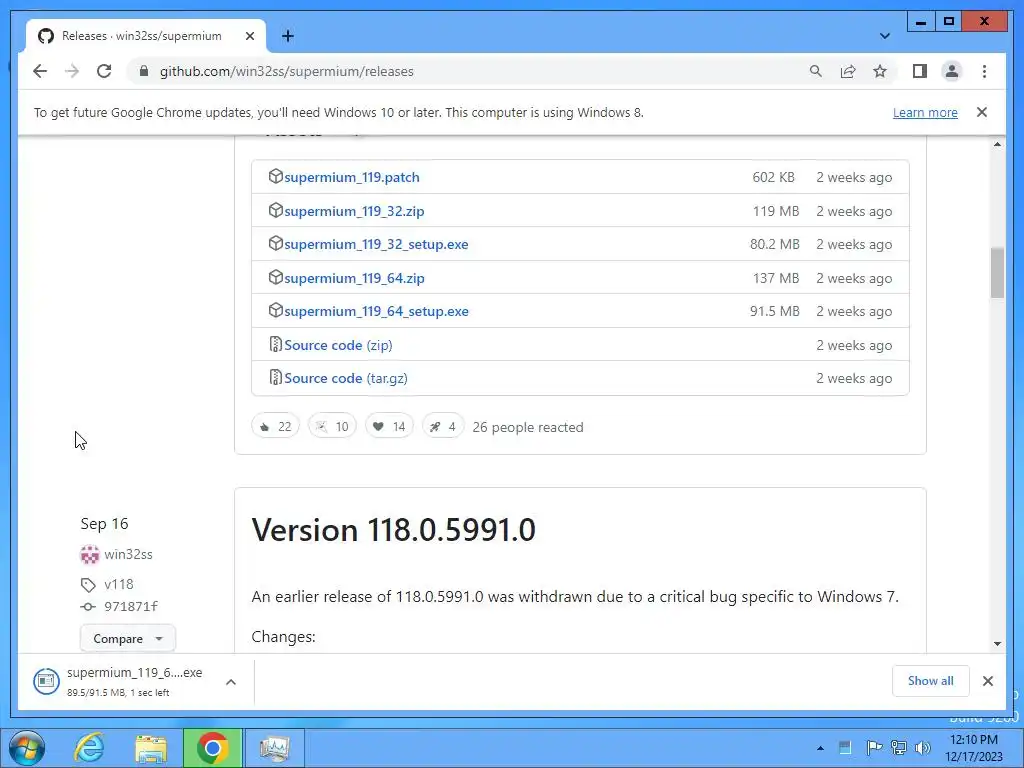Toggle the rocket reaction showing 4
Image resolution: width=1024 pixels, height=768 pixels.
(443, 426)
